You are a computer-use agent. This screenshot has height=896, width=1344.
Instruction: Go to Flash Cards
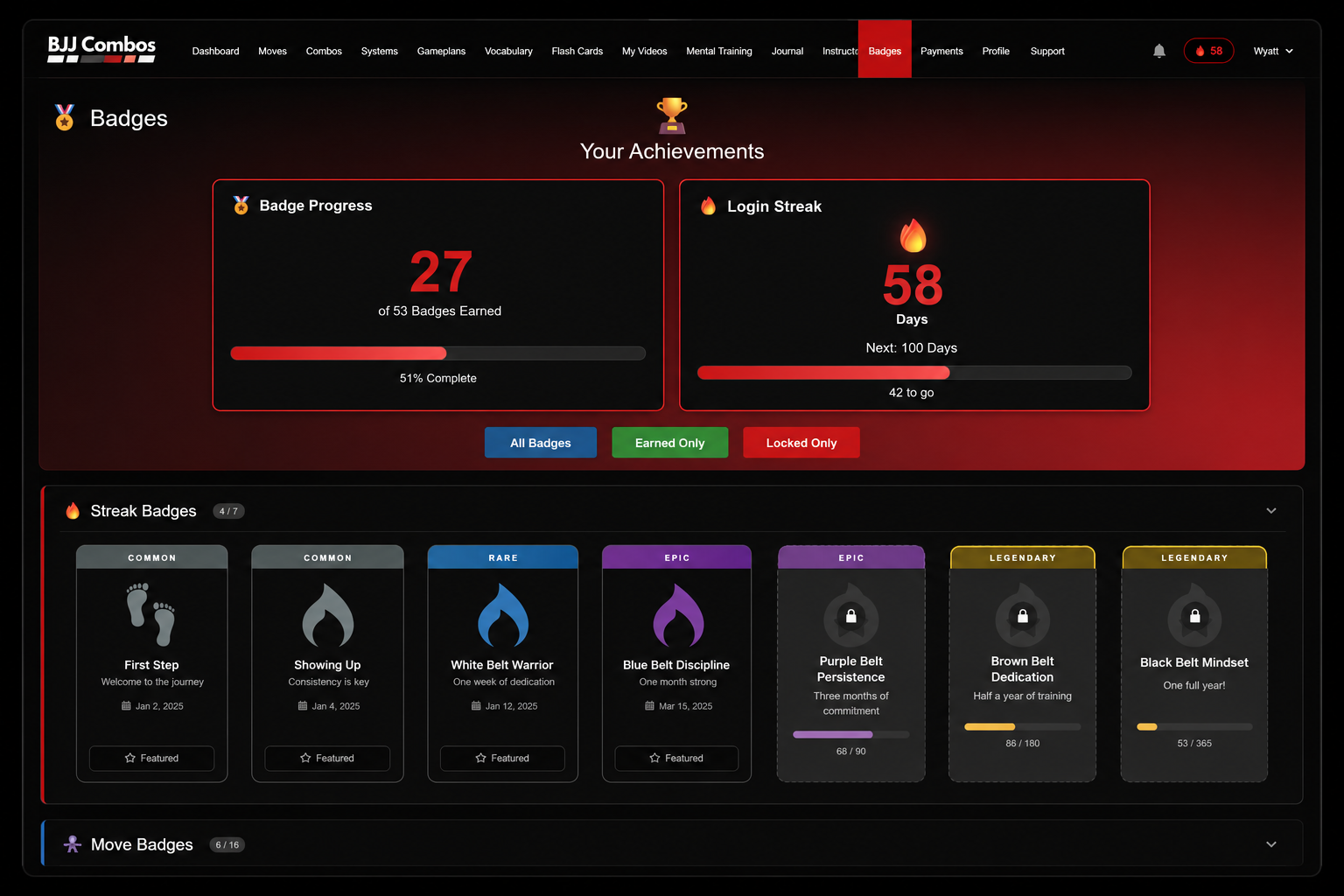577,51
